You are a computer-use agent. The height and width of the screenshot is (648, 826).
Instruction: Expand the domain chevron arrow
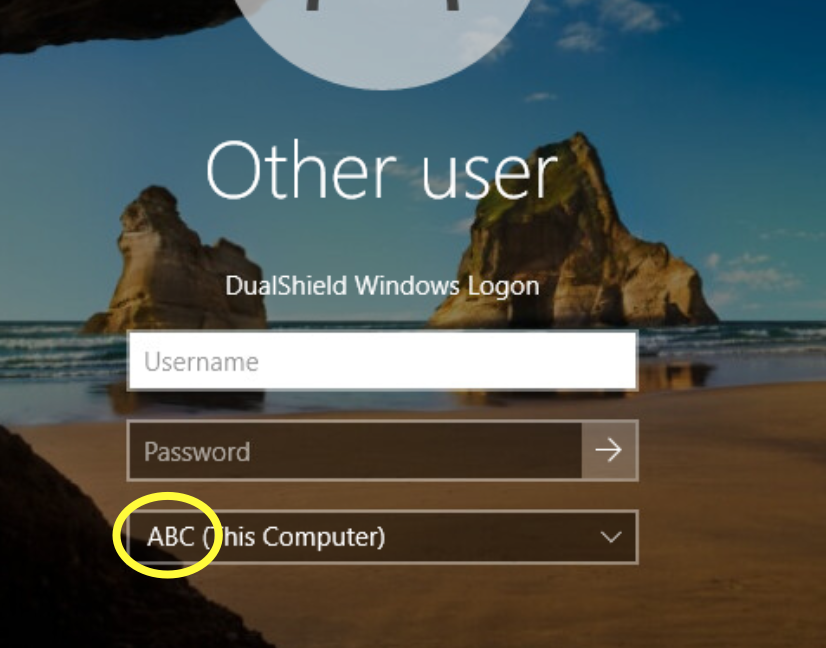pyautogui.click(x=611, y=537)
